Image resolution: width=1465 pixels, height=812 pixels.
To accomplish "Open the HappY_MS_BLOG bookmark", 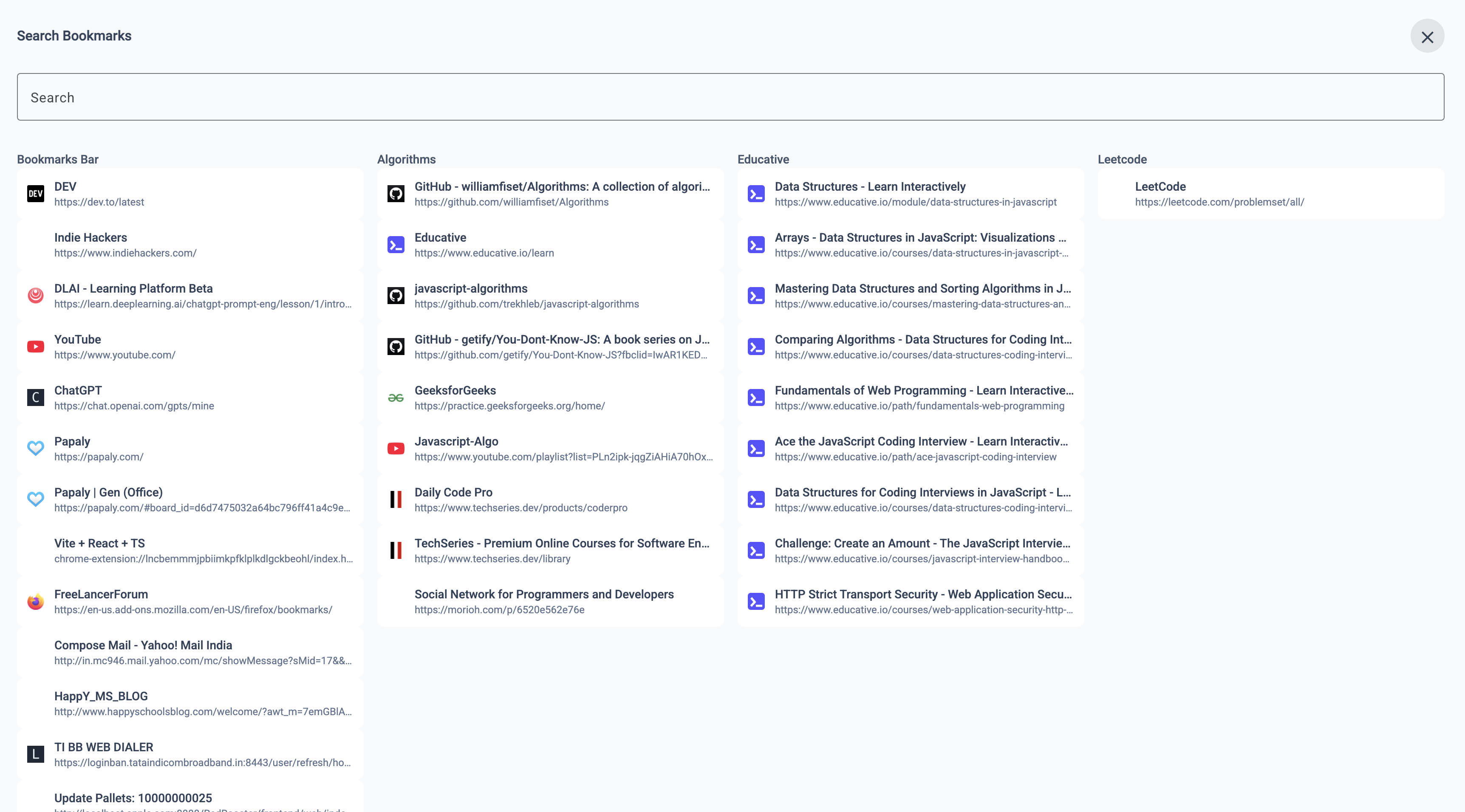I will click(190, 703).
